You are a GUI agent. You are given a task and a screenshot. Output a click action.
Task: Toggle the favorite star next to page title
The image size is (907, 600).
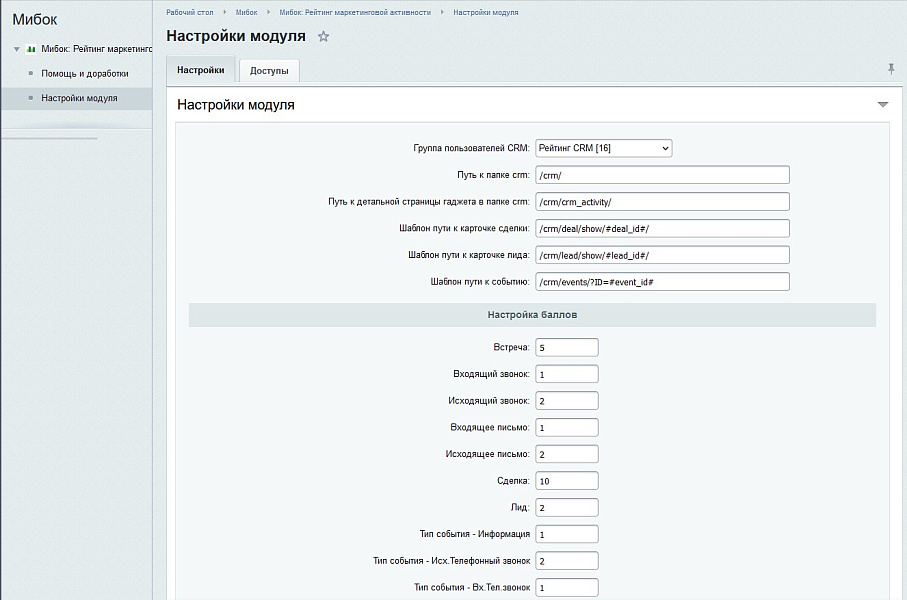[322, 36]
